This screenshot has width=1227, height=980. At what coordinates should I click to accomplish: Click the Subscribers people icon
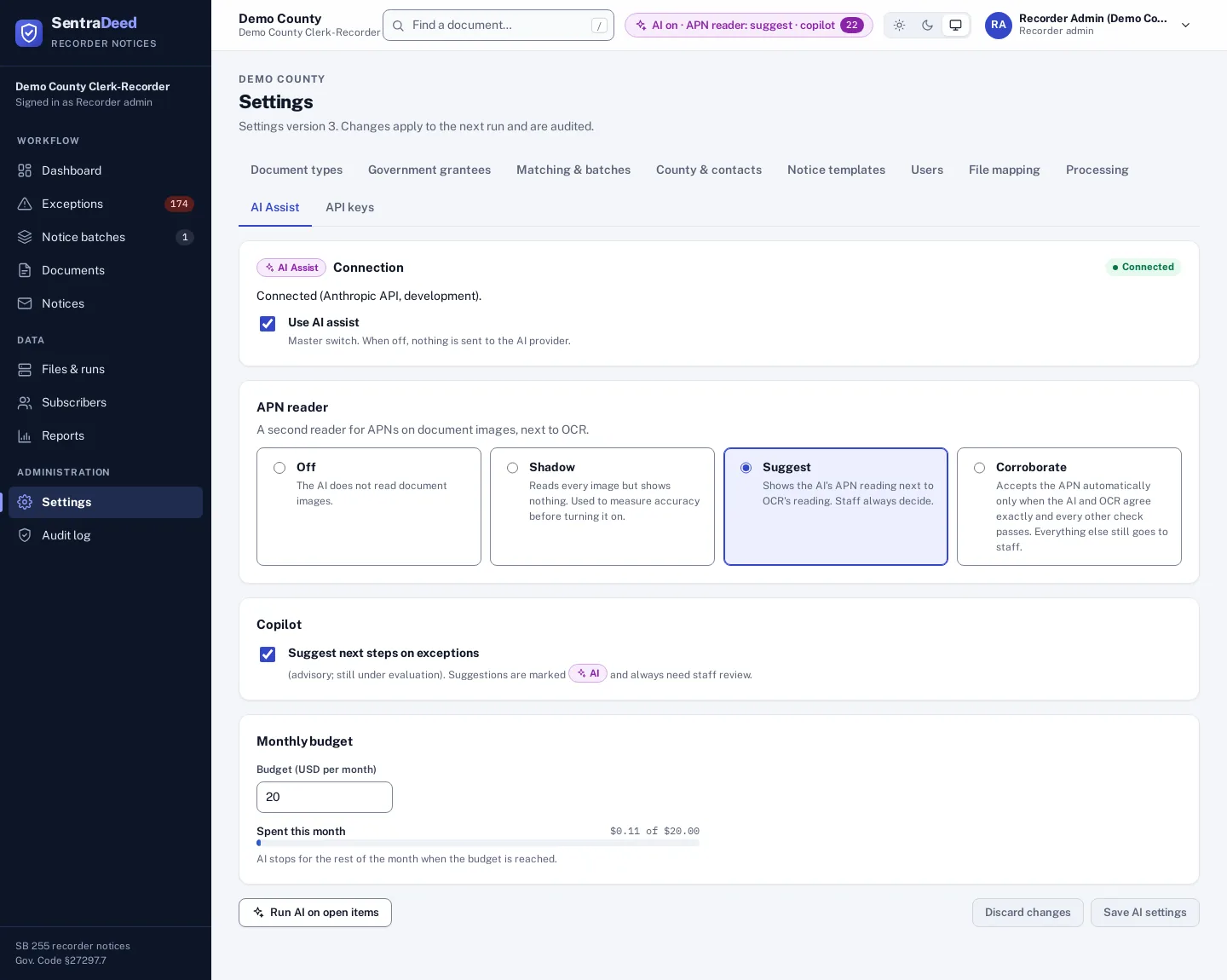pos(25,402)
